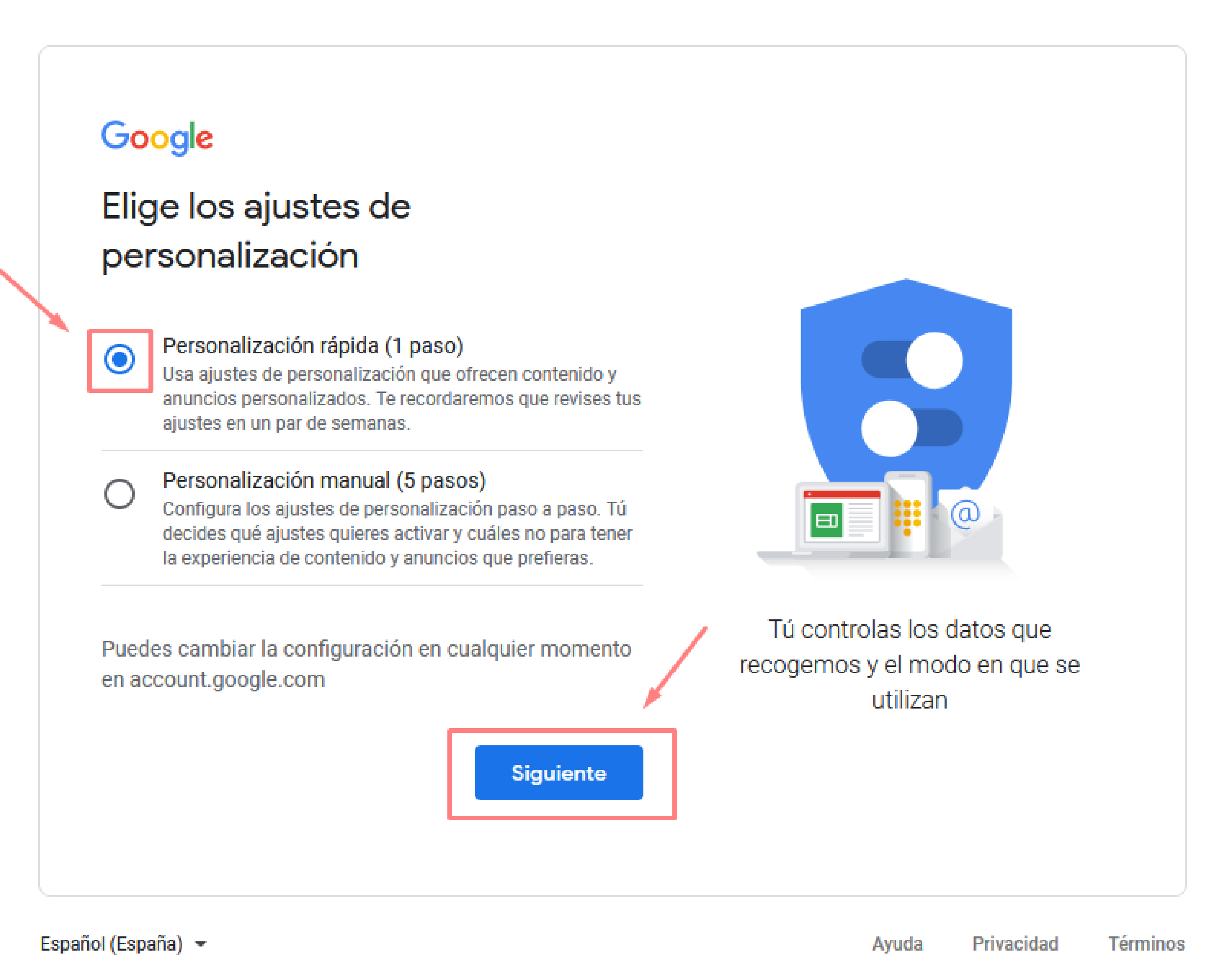Click the blue Siguiente button
1225x980 pixels.
pos(559,773)
